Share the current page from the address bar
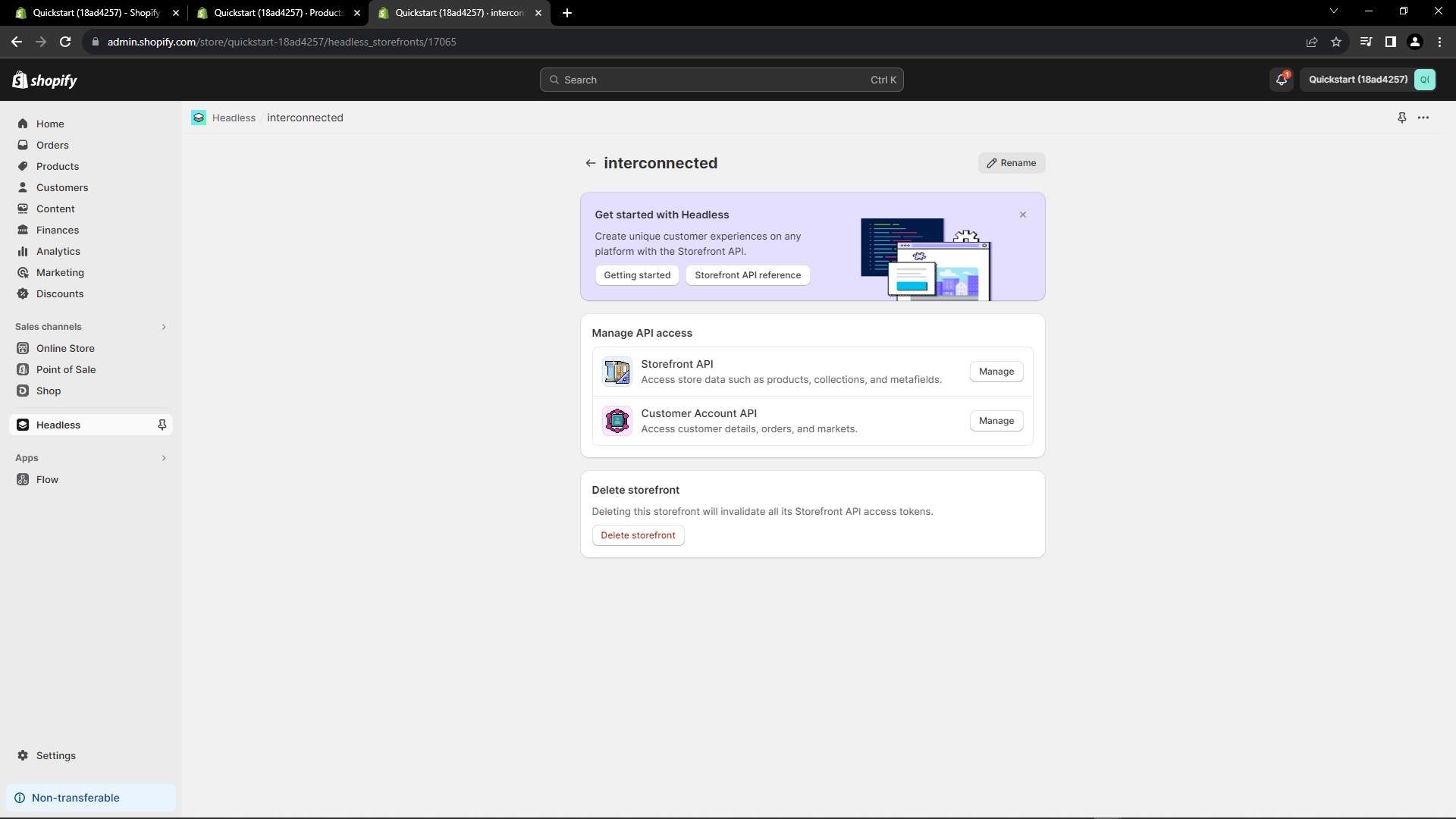Screen dimensions: 1456x819 [1312, 42]
